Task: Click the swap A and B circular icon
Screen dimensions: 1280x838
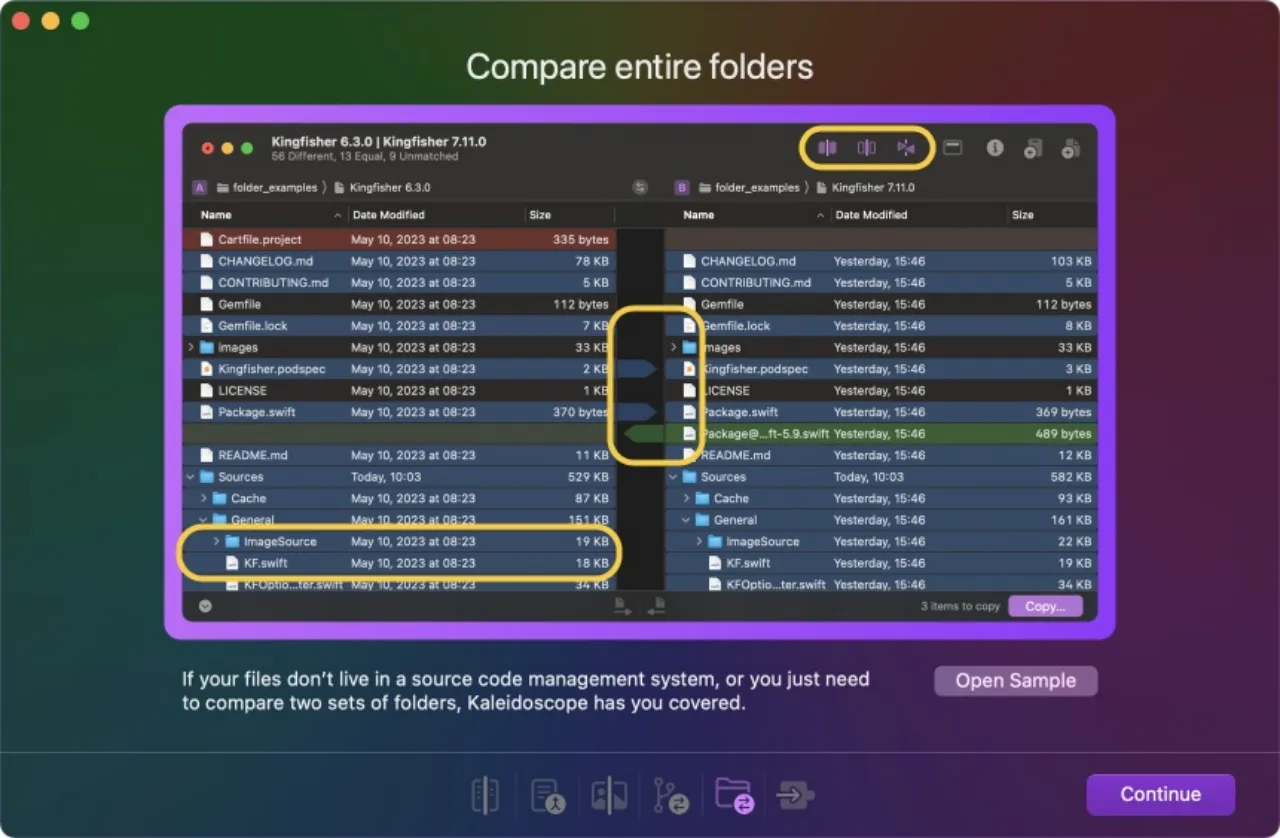Action: tap(640, 187)
